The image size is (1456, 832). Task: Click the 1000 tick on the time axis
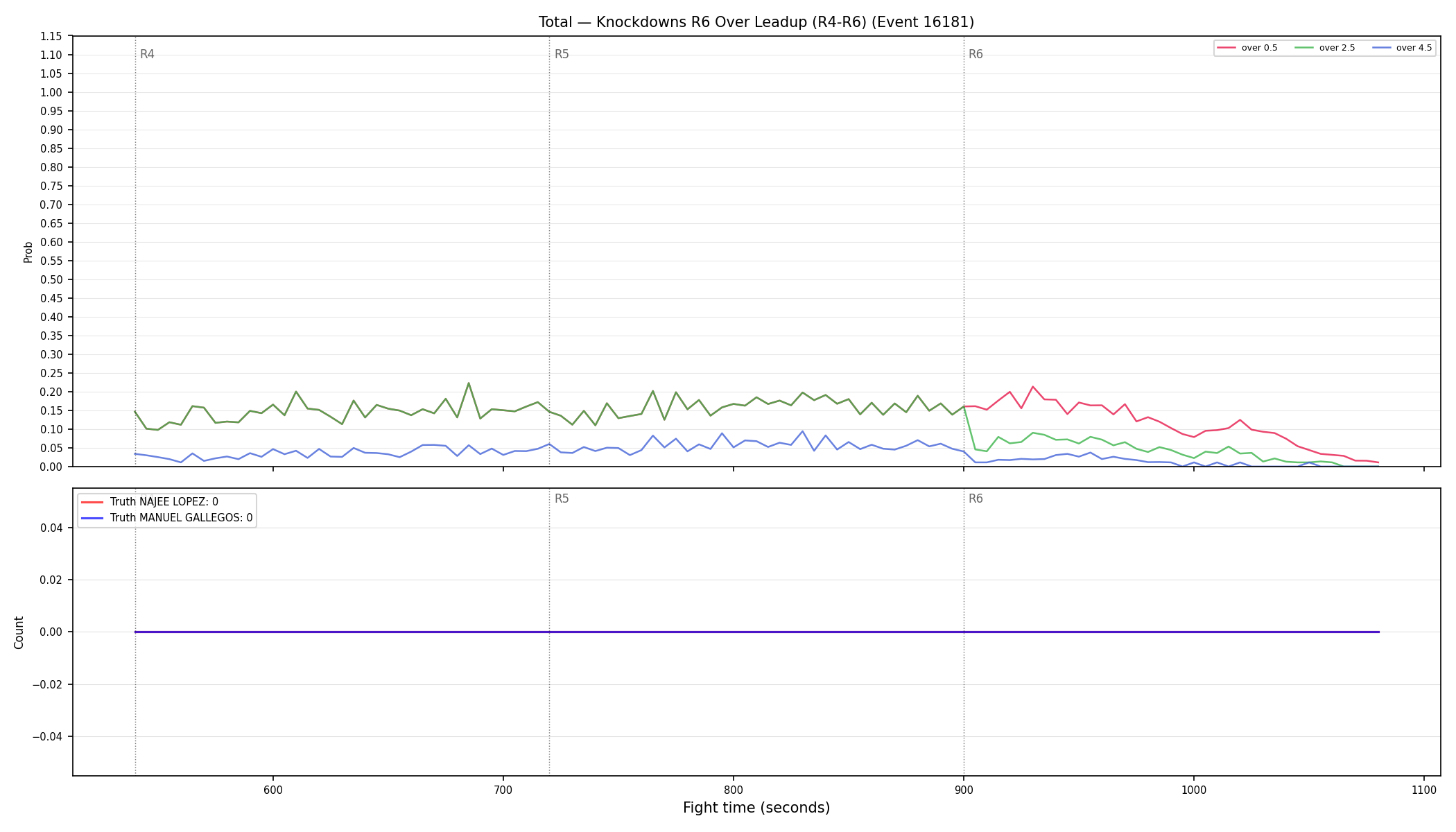pos(1194,790)
